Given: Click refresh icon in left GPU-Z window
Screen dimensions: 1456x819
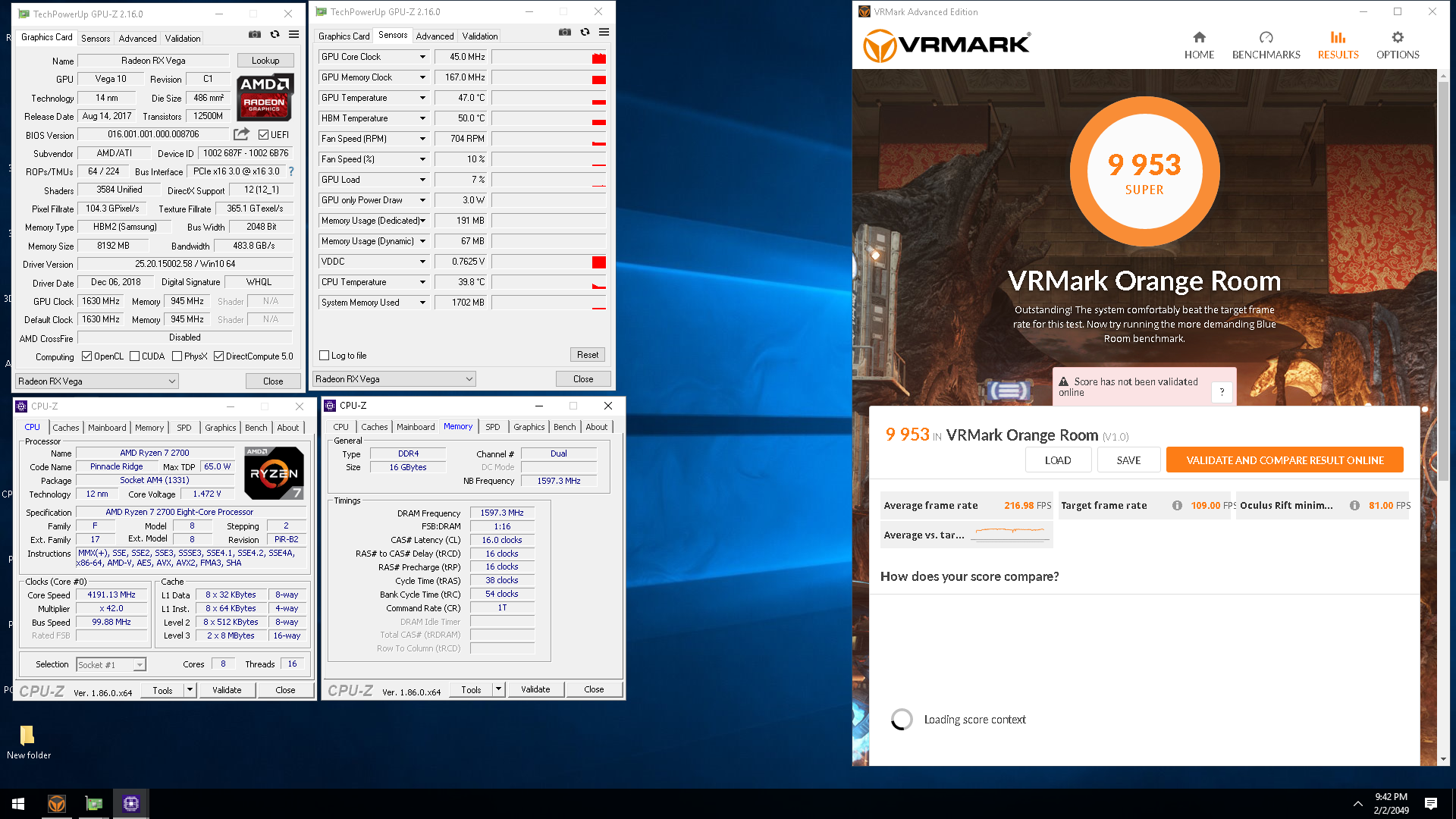Looking at the screenshot, I should coord(275,35).
